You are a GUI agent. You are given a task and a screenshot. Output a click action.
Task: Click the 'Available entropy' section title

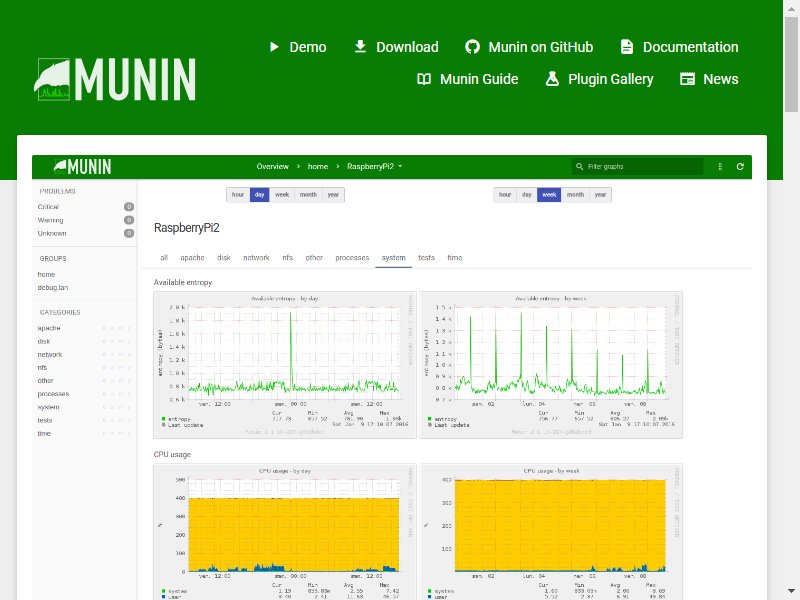(183, 283)
